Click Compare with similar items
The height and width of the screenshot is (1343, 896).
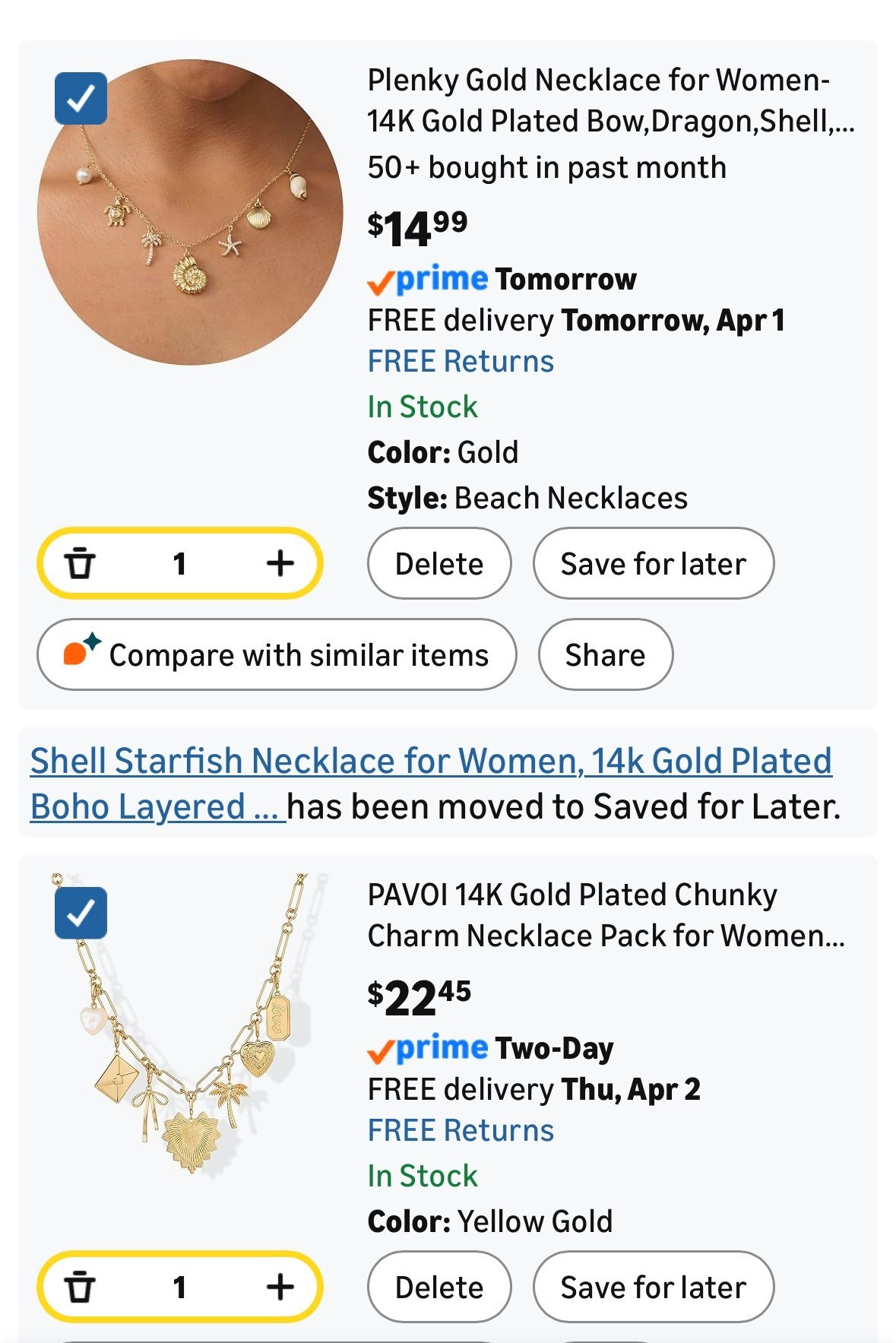[277, 654]
